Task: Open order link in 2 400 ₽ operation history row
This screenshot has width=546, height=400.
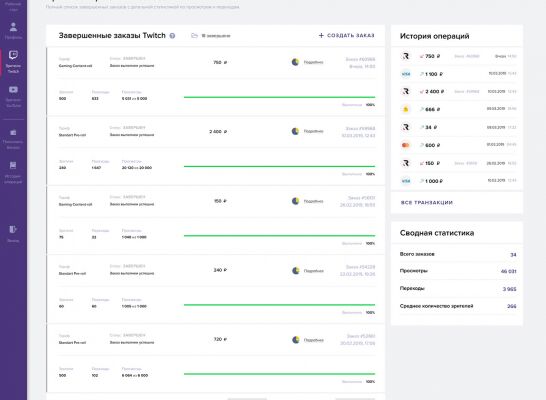Action: 467,92
